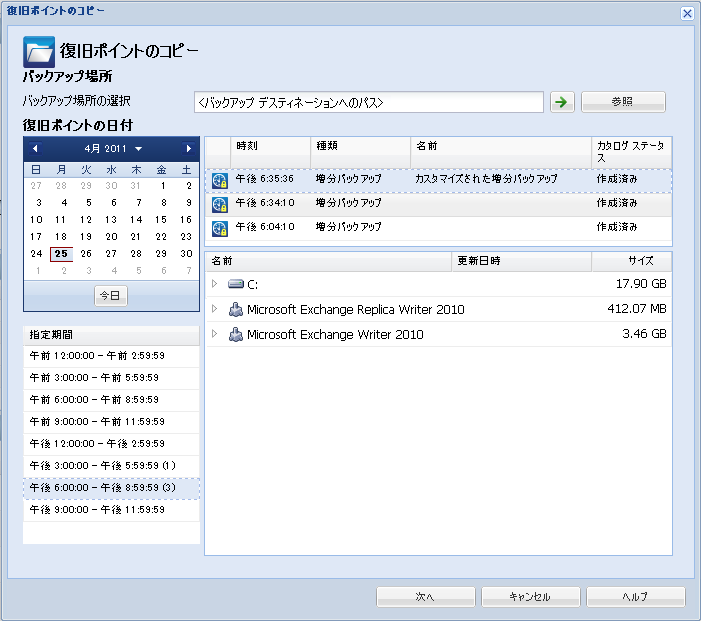This screenshot has height=621, width=701.
Task: Expand the C: volume tree node
Action: coord(214,285)
